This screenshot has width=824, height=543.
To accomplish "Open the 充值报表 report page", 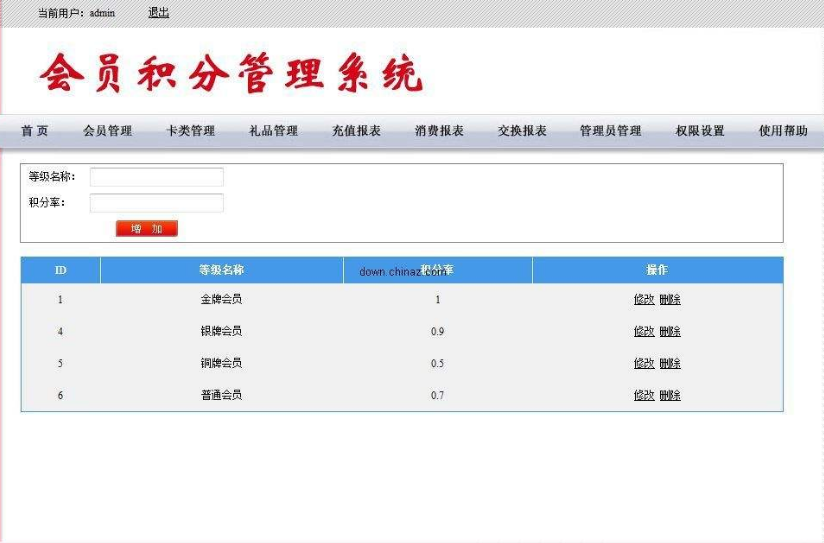I will pyautogui.click(x=356, y=131).
